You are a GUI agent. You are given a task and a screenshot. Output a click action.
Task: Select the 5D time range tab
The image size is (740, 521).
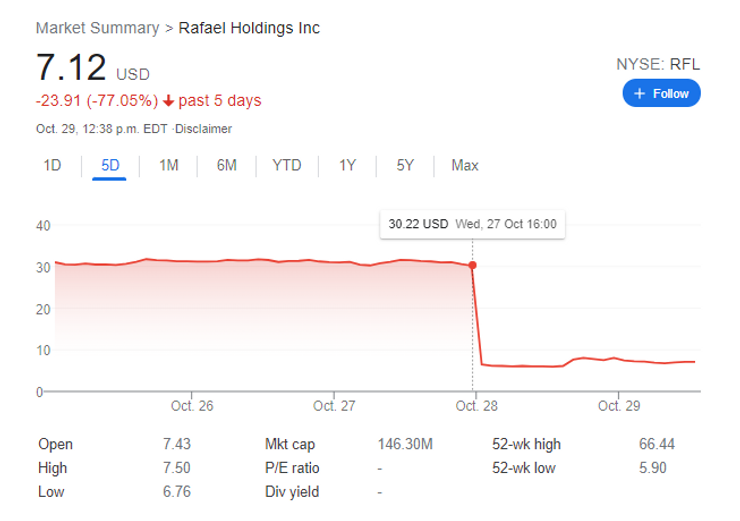point(110,165)
